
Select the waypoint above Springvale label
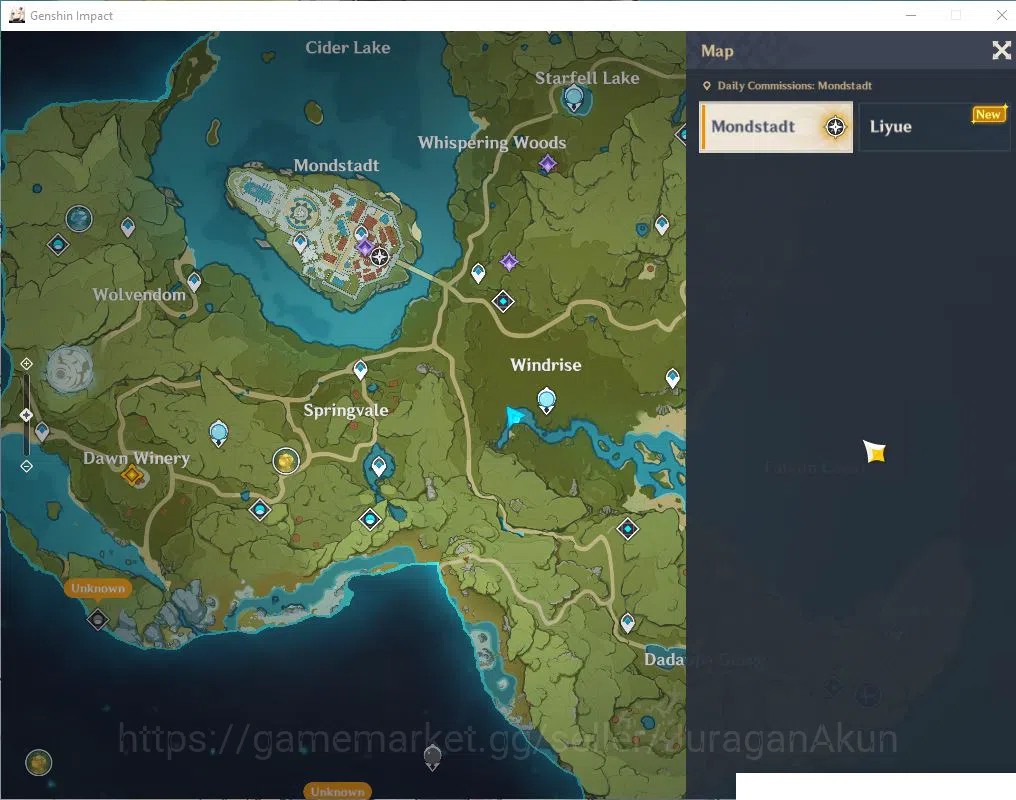360,370
